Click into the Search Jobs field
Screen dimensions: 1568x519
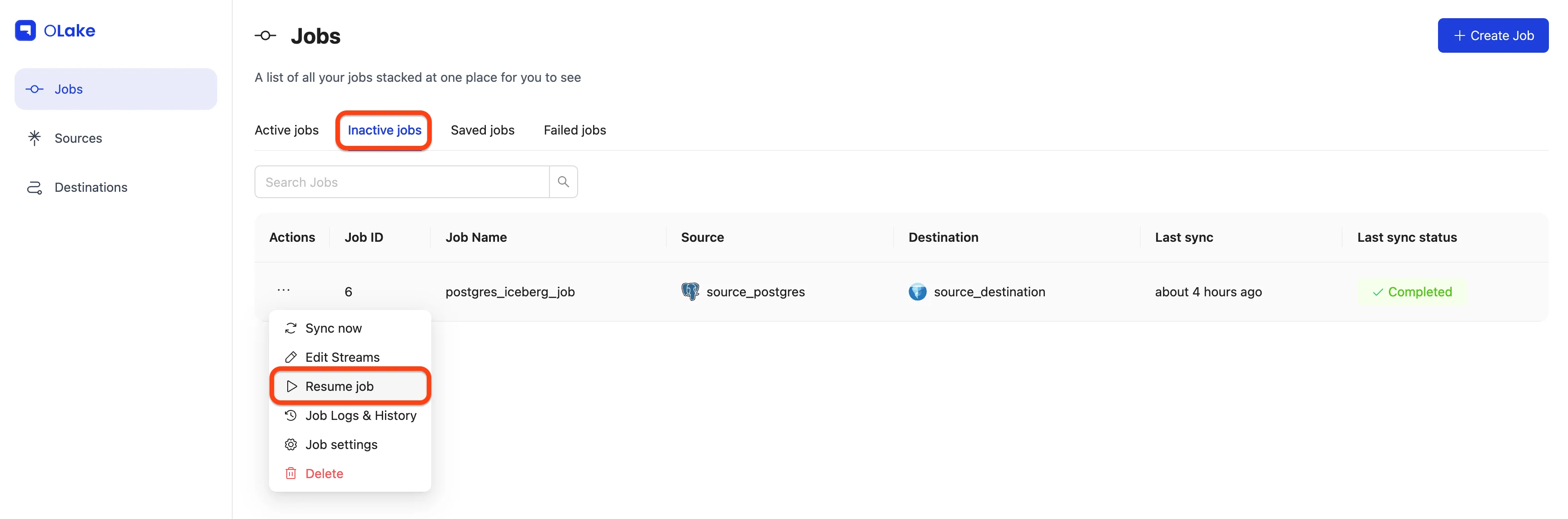[402, 182]
